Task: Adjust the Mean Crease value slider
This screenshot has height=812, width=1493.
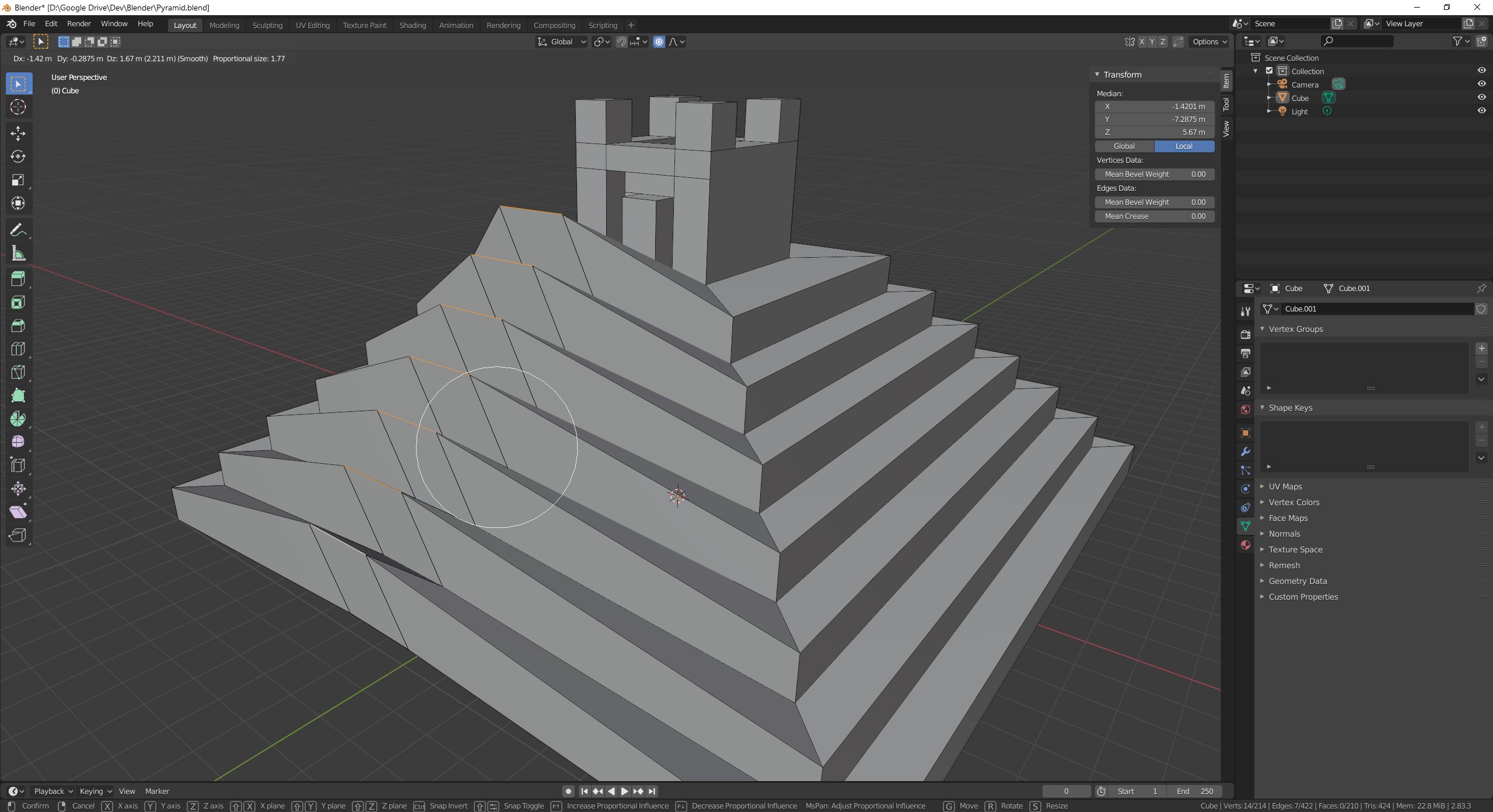Action: click(1154, 216)
